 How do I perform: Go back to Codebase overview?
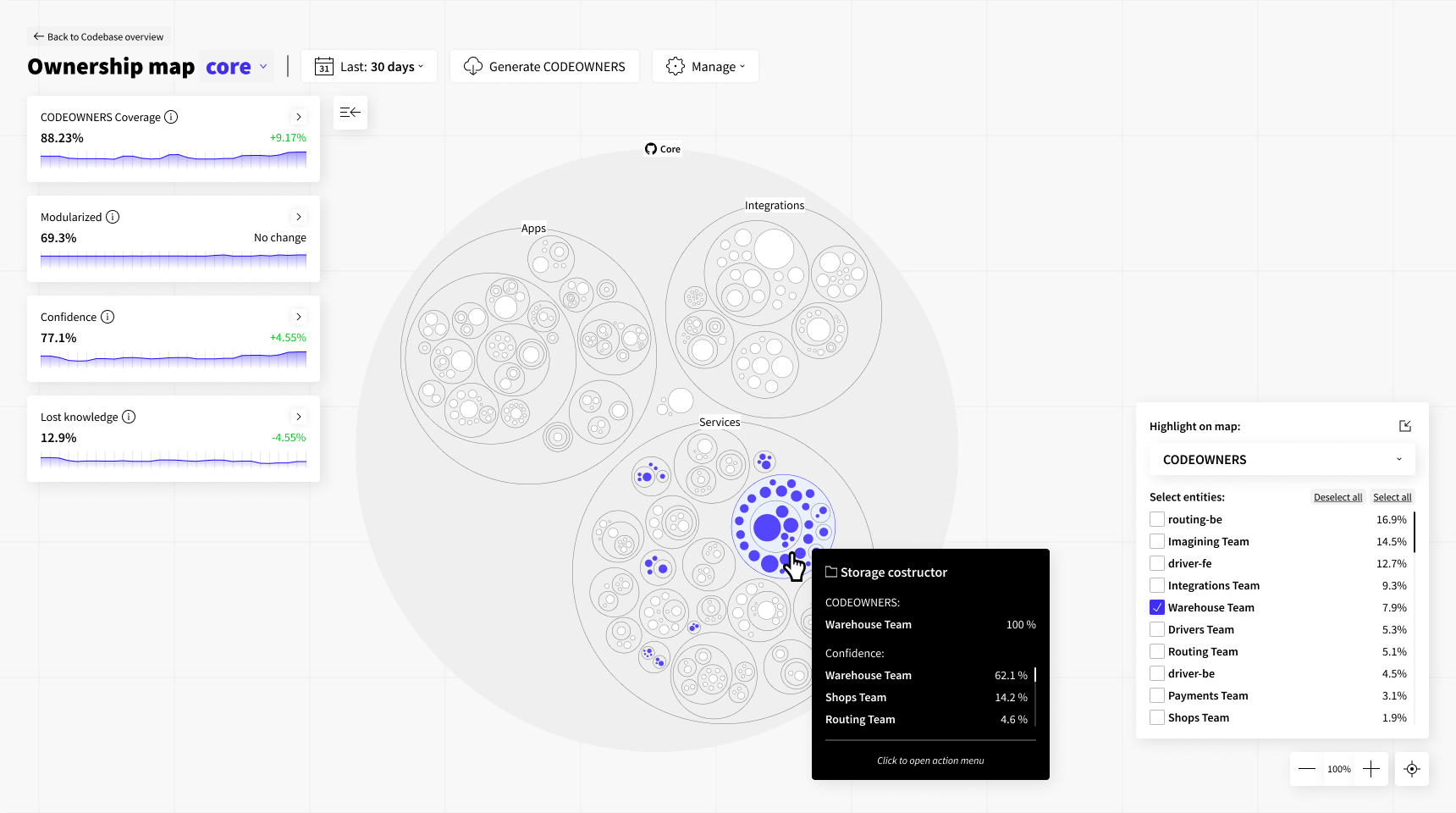(98, 36)
